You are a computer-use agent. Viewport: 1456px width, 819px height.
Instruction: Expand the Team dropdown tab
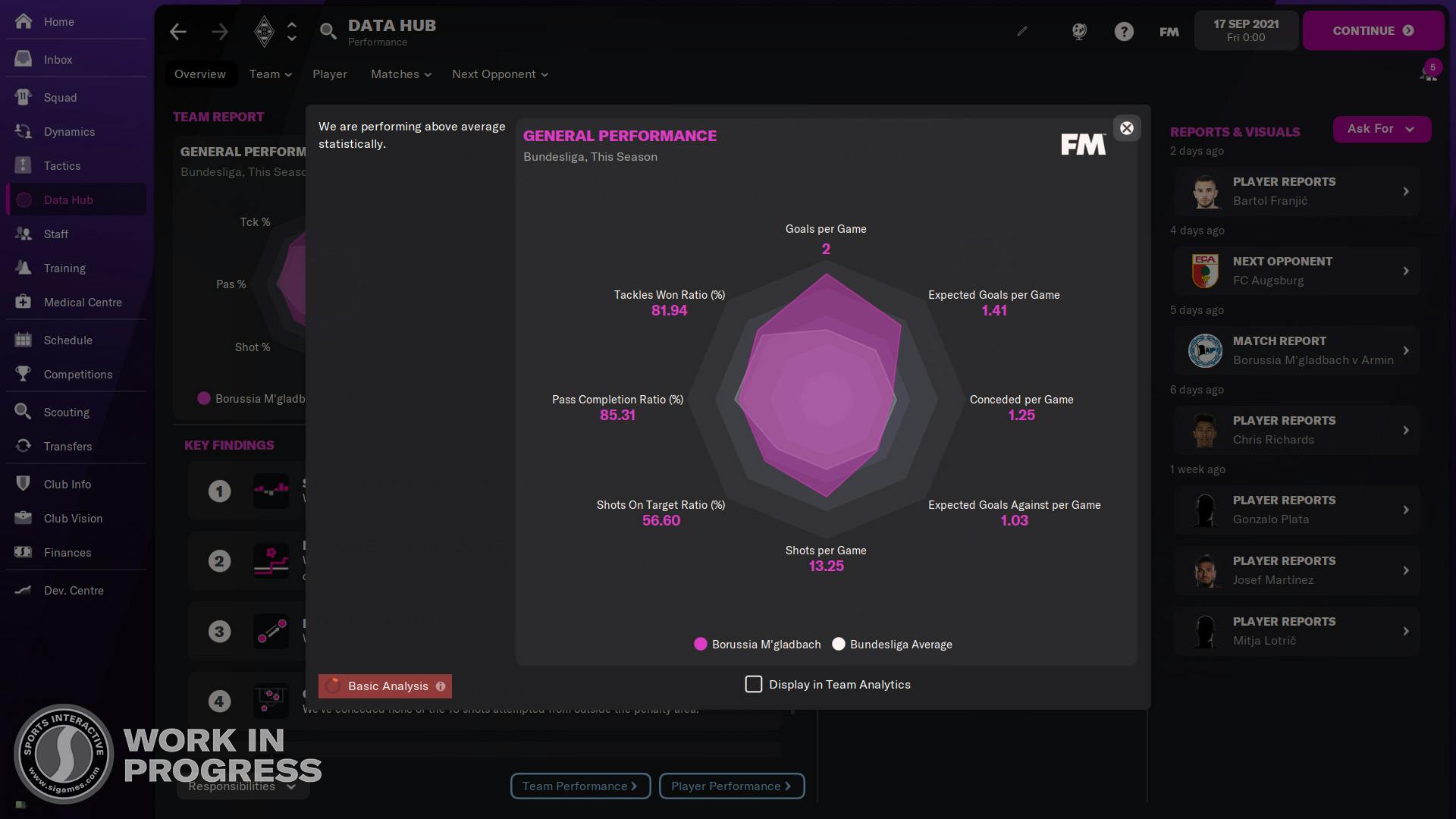271,74
